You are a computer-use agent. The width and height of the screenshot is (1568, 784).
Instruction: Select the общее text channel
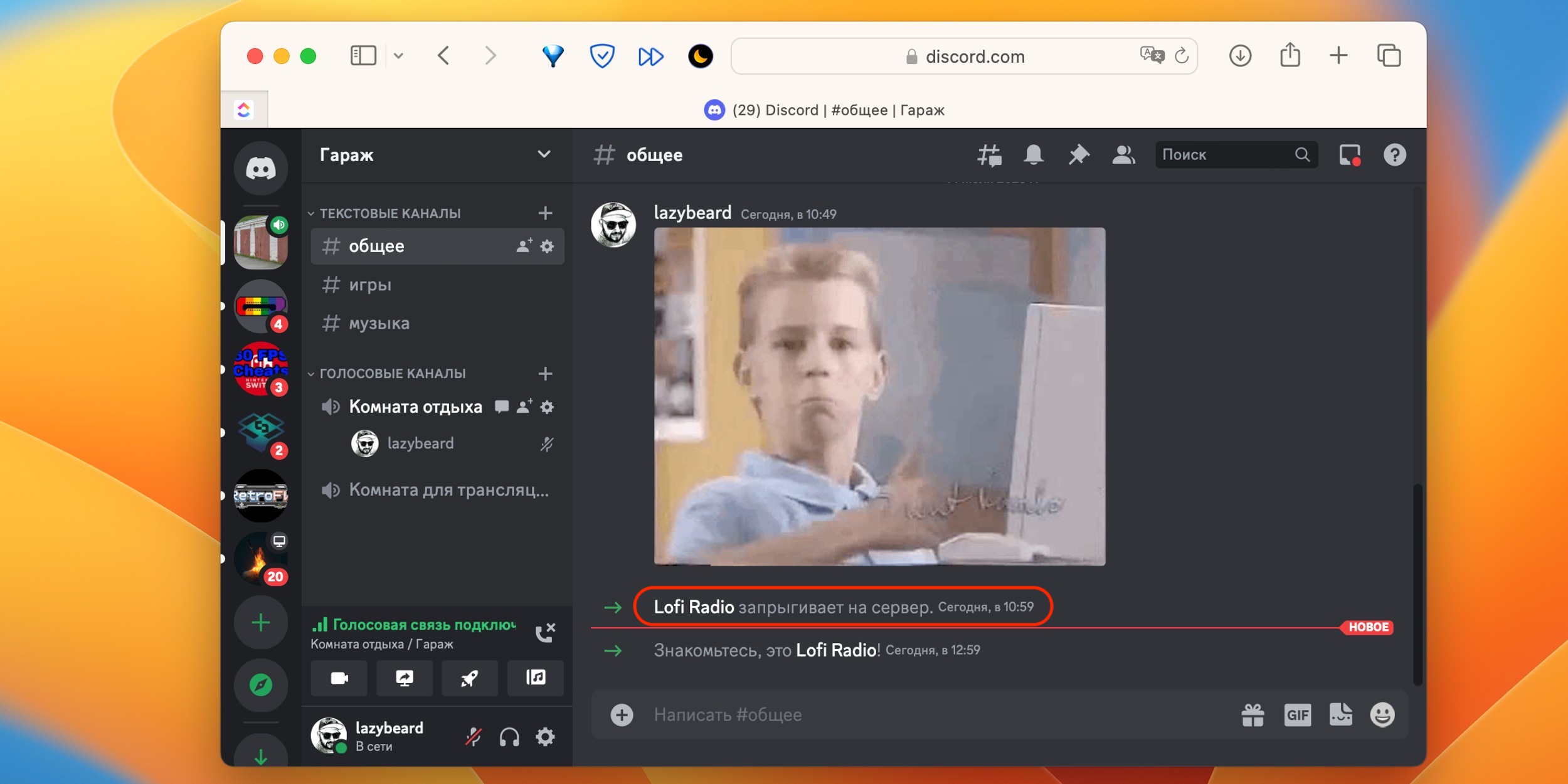coord(437,246)
